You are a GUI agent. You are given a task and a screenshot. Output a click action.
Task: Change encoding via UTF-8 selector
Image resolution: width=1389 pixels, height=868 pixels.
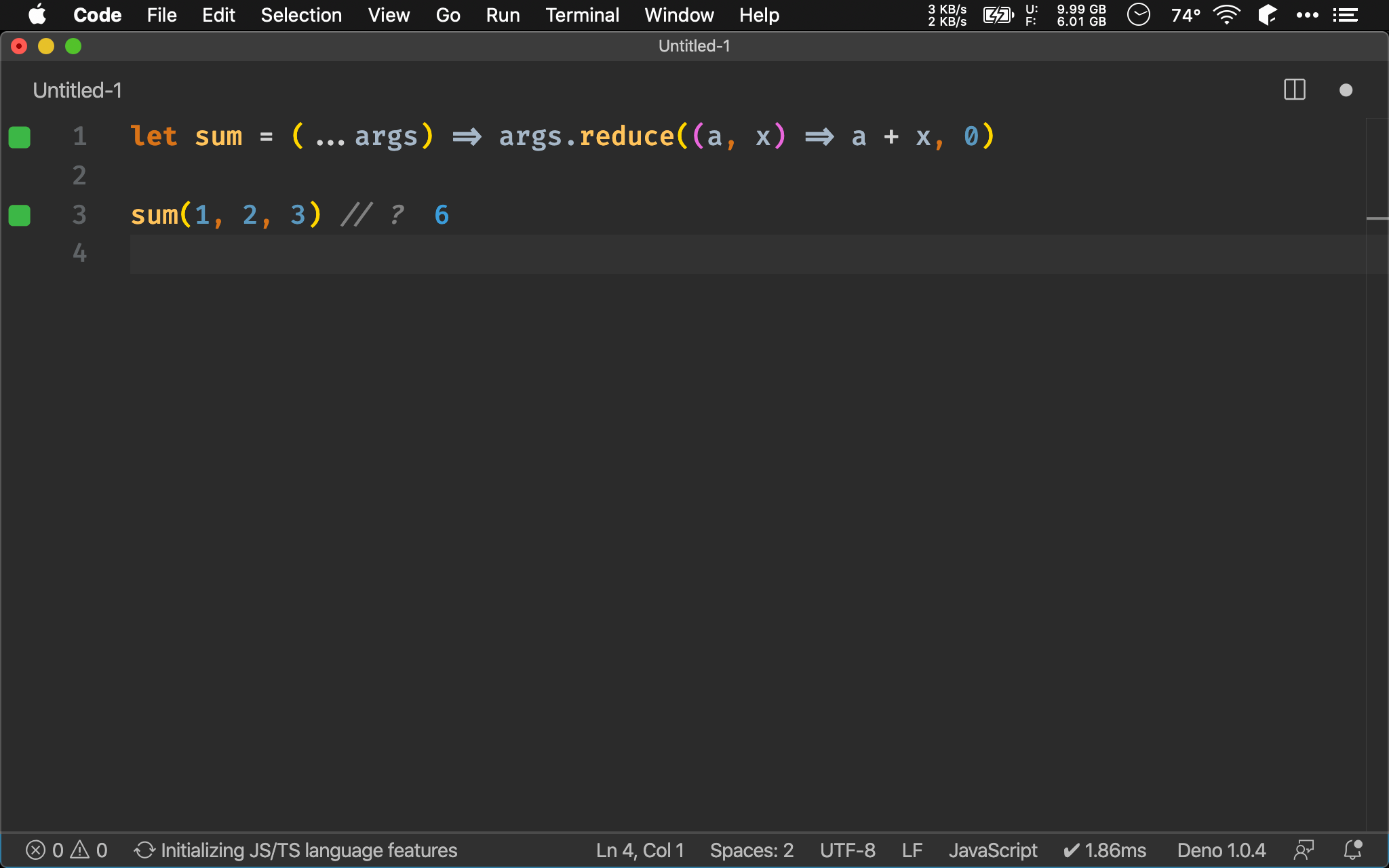(x=847, y=850)
